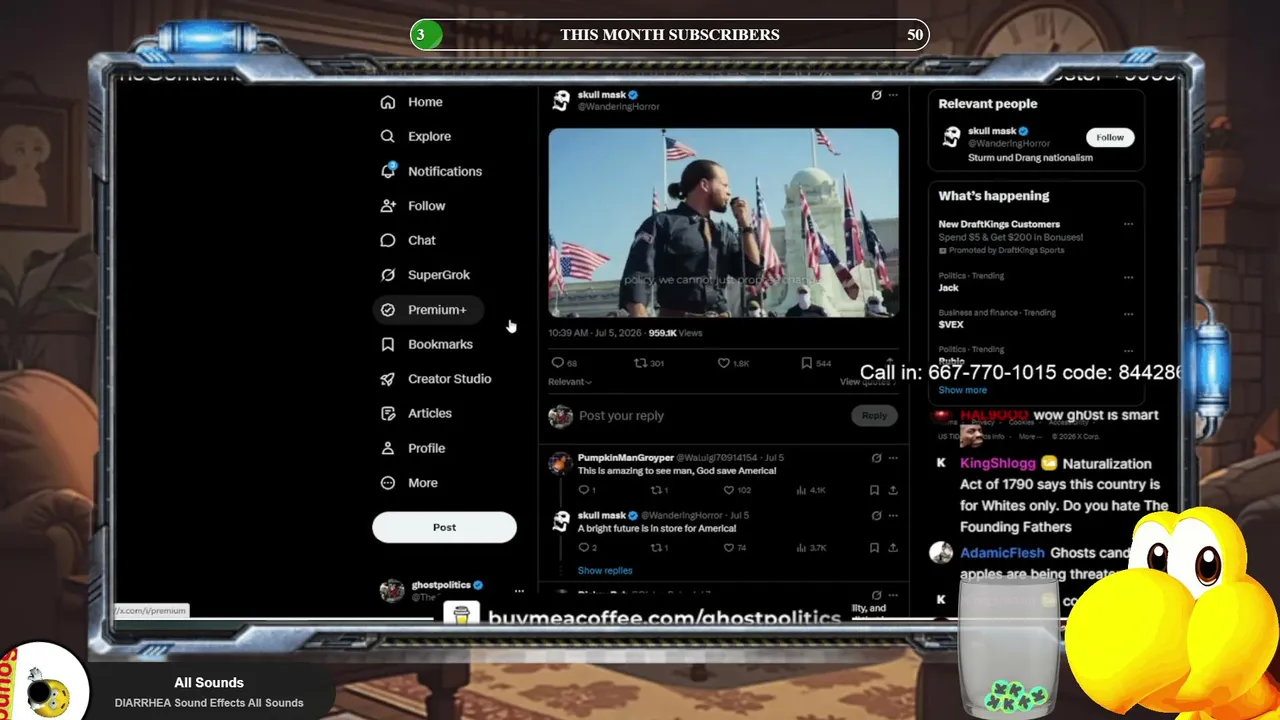The height and width of the screenshot is (720, 1280).
Task: Open PumpkinManGroyper's profile avatar
Action: click(560, 463)
